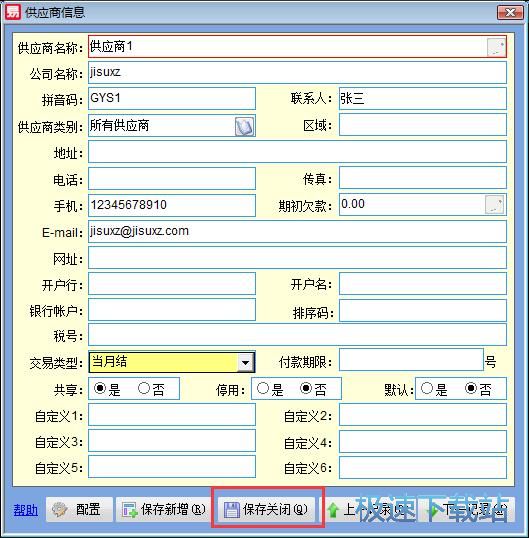This screenshot has height=538, width=529.
Task: Click the supplier name lookup icon
Action: click(x=496, y=47)
